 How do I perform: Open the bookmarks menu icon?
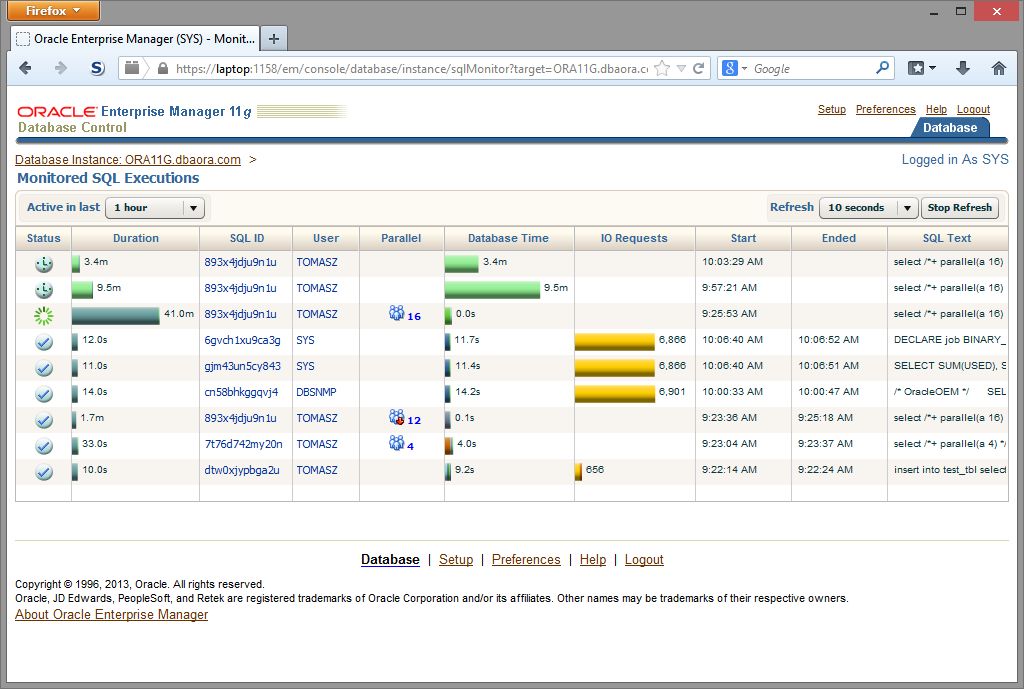click(916, 68)
